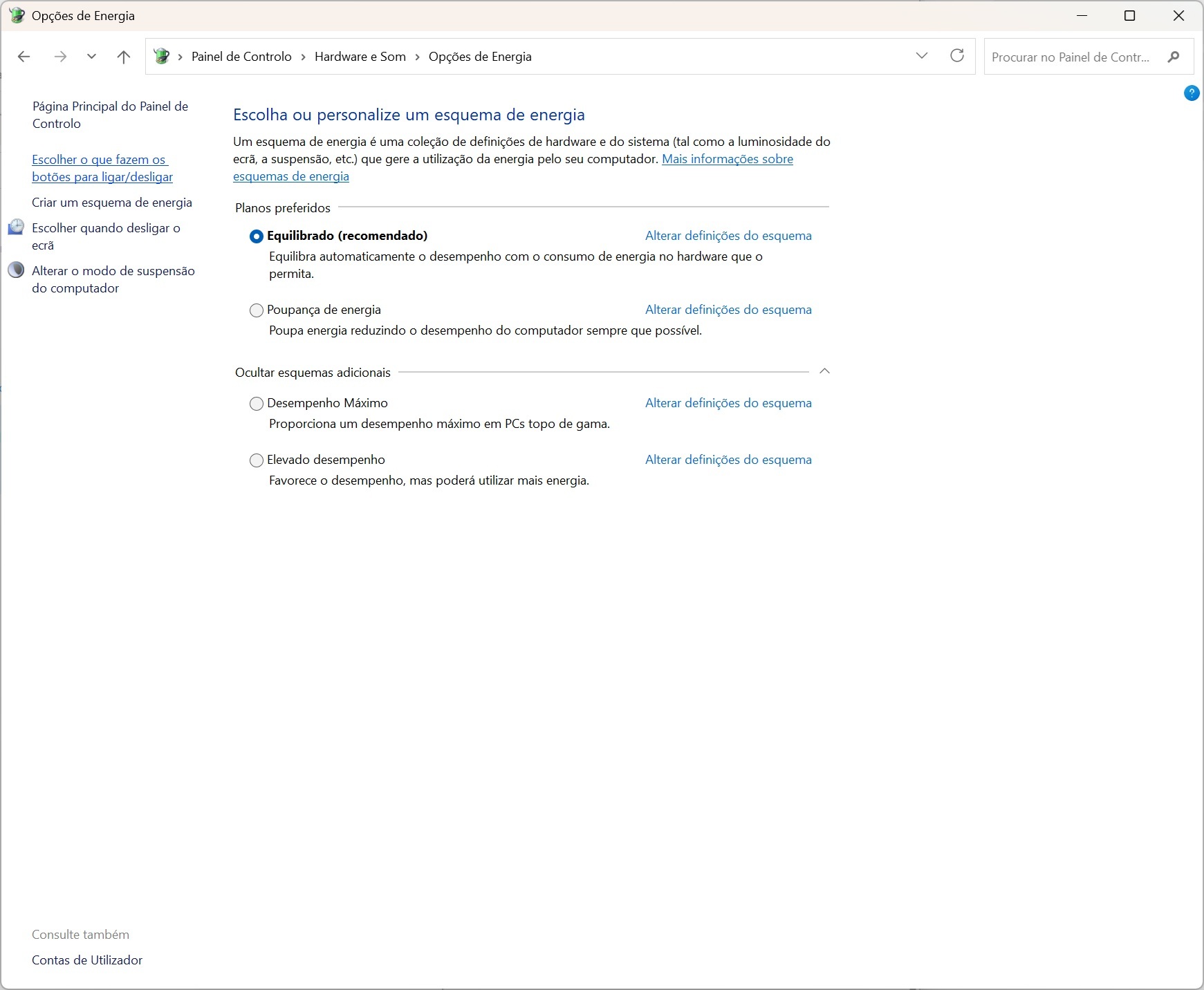Click the Procurar no Painel search field
Viewport: 1204px width, 990px height.
point(1071,57)
